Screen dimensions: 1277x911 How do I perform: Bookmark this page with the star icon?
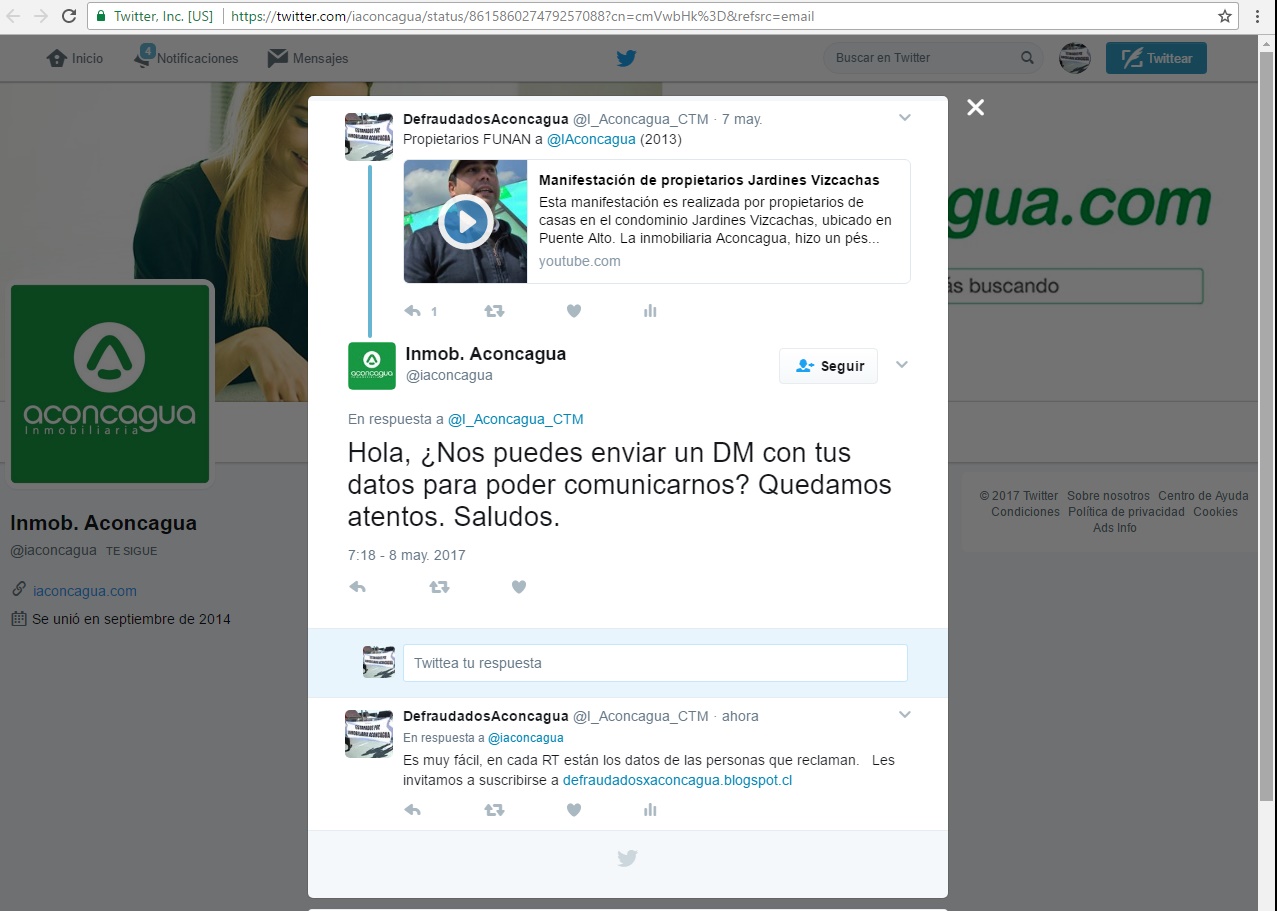[1225, 16]
